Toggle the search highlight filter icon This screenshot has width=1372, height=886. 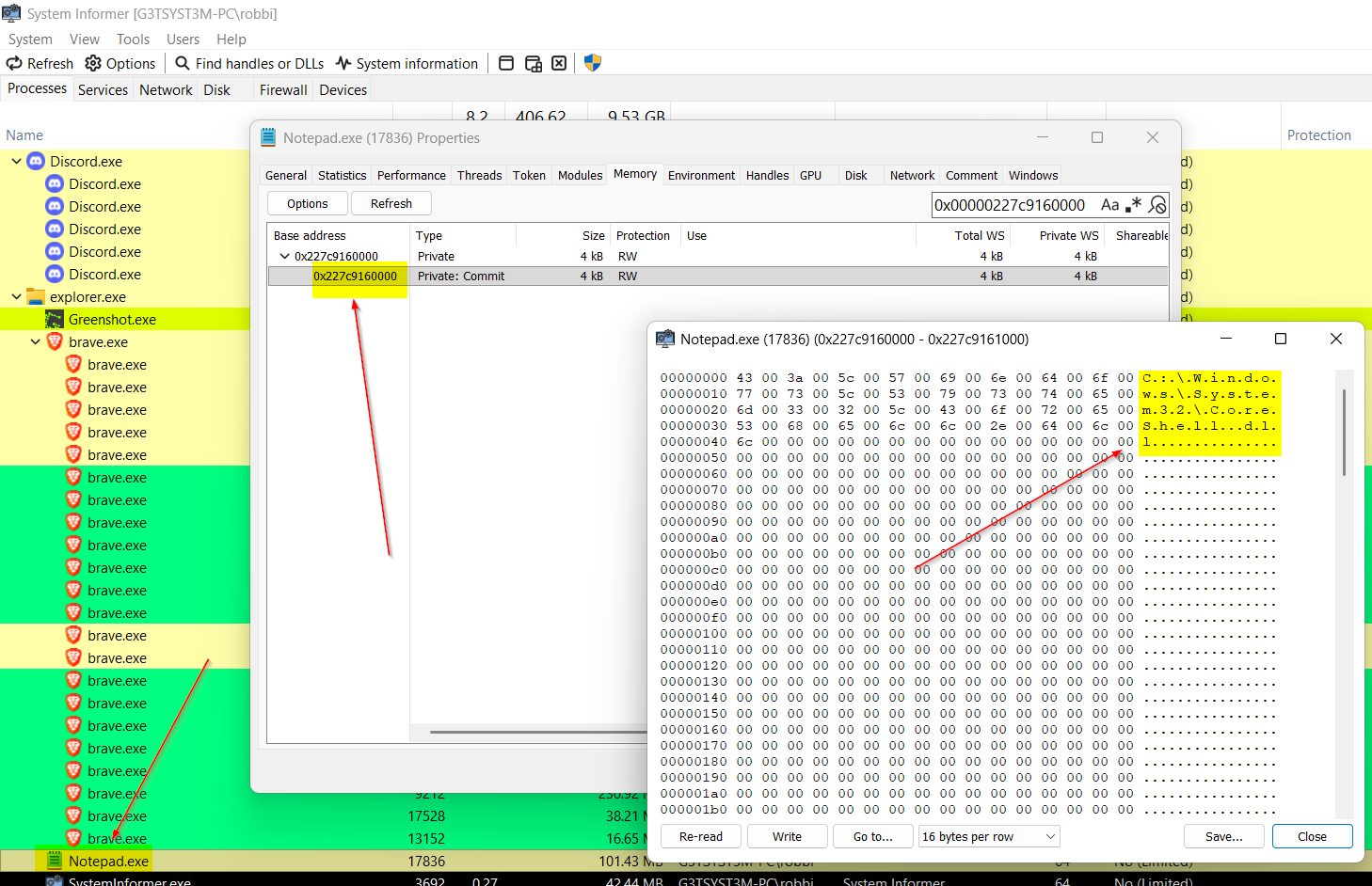coord(1157,205)
